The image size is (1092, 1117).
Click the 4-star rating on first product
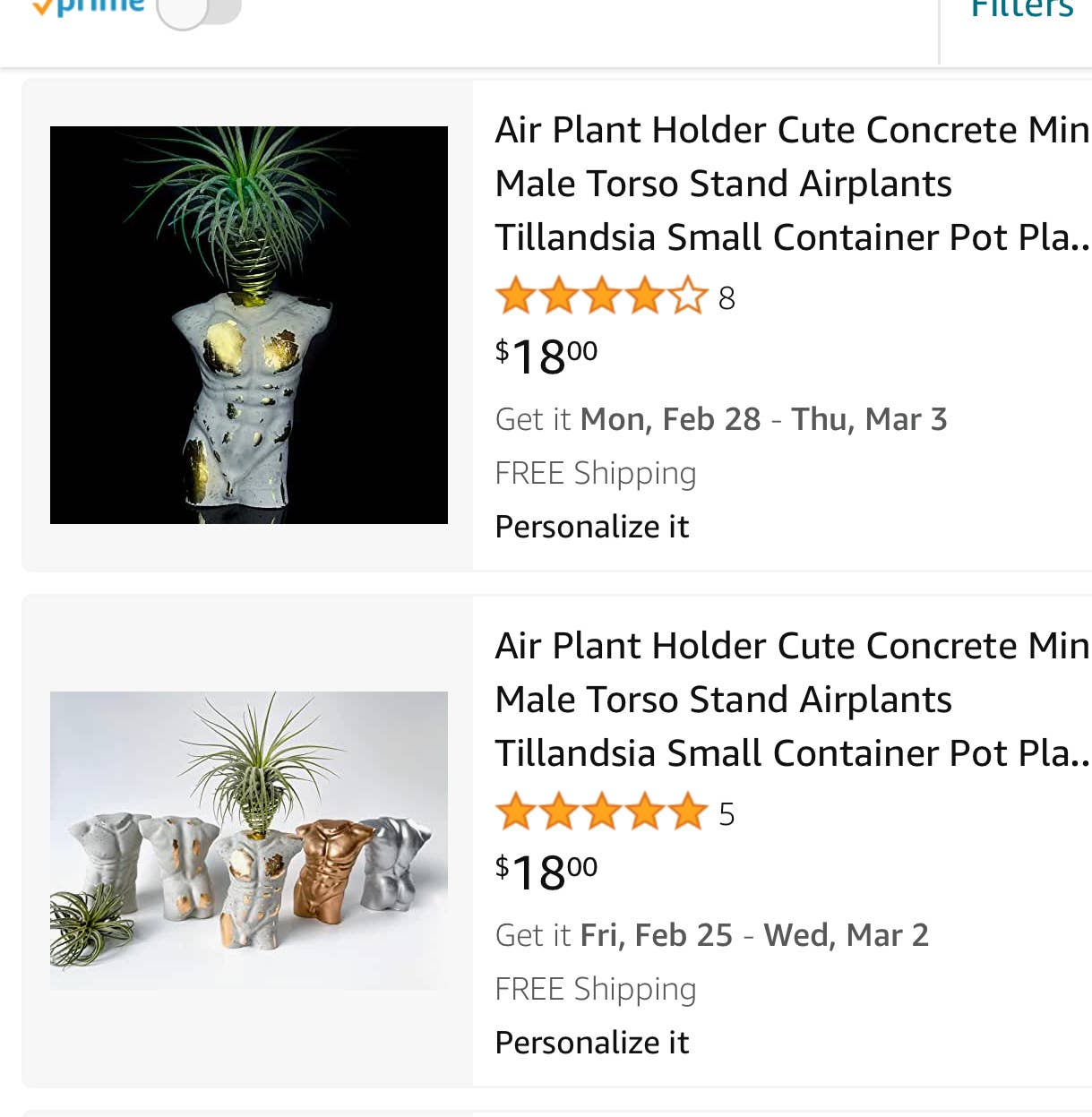(600, 296)
